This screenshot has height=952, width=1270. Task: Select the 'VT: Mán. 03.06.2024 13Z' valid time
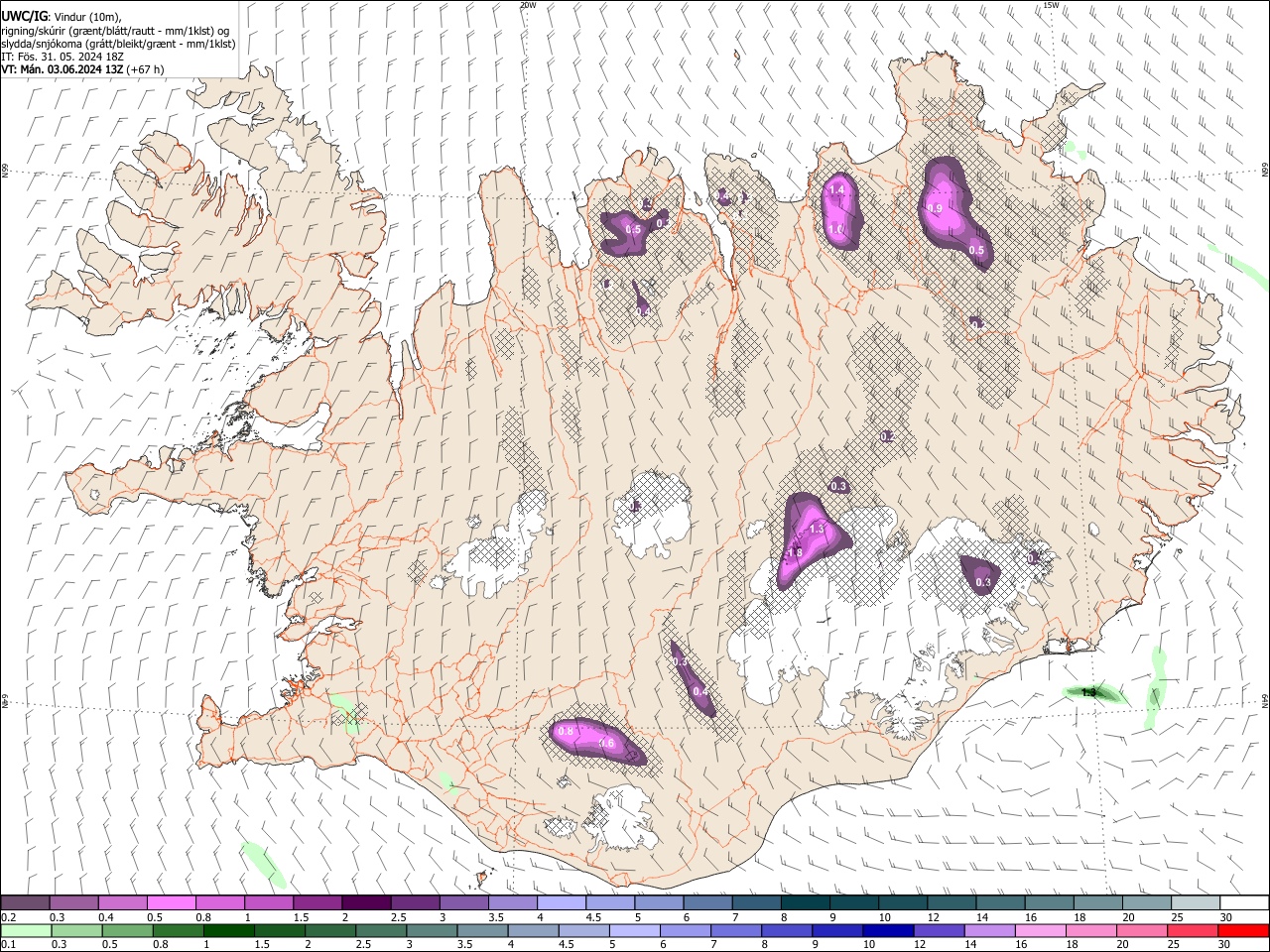(x=62, y=69)
